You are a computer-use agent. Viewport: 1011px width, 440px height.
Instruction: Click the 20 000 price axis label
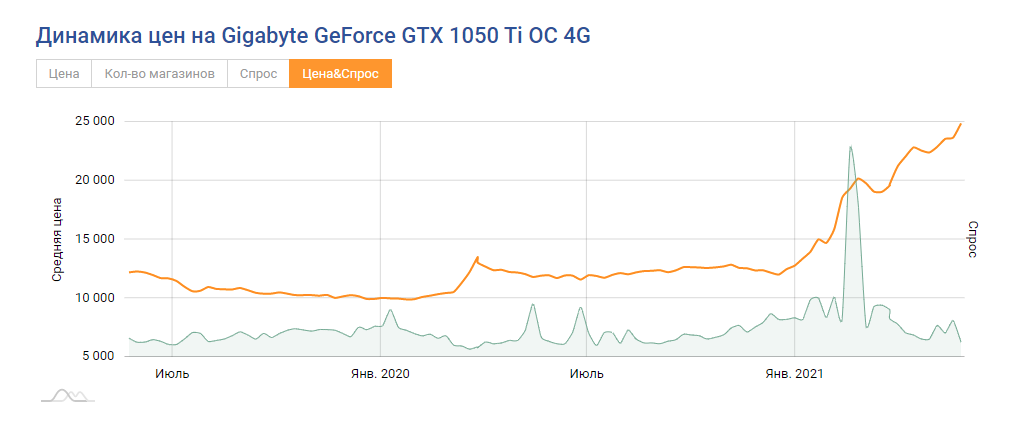click(95, 180)
